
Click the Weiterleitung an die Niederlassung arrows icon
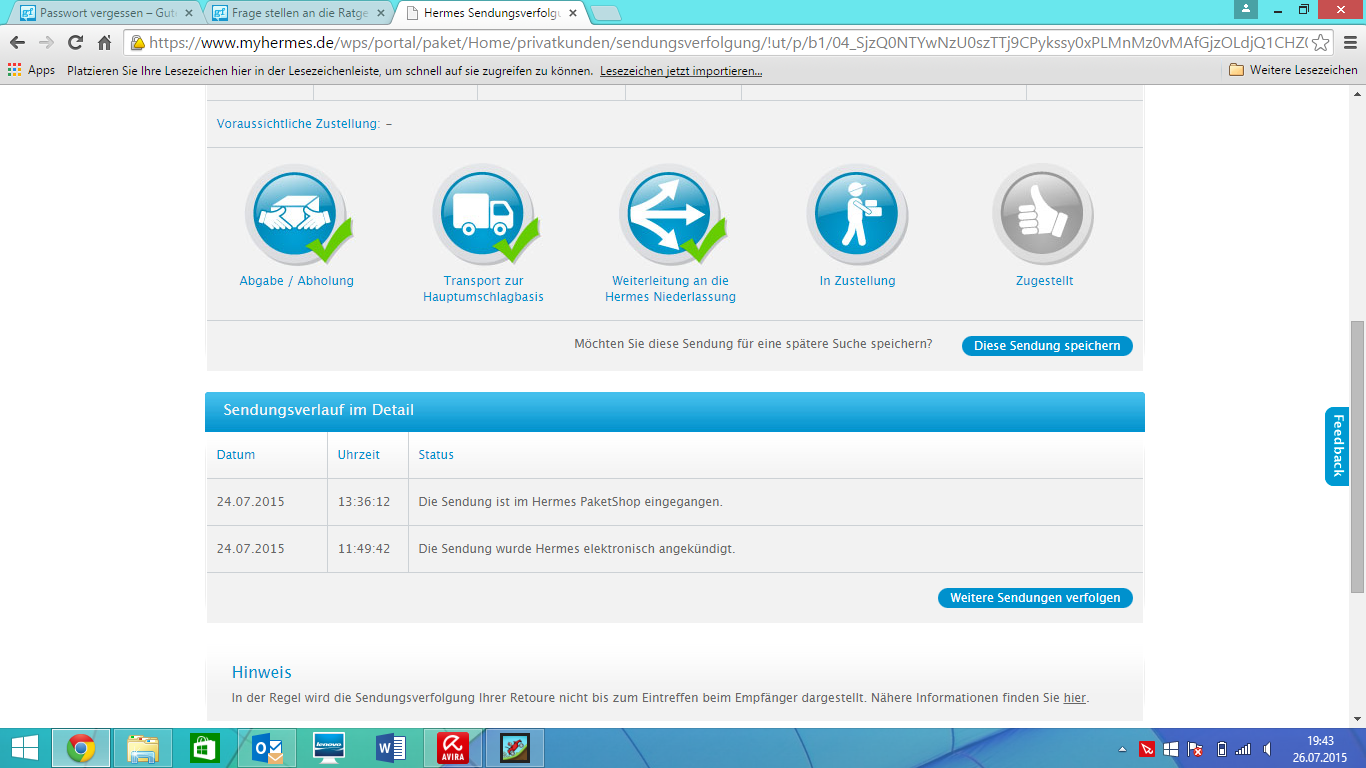tap(670, 214)
